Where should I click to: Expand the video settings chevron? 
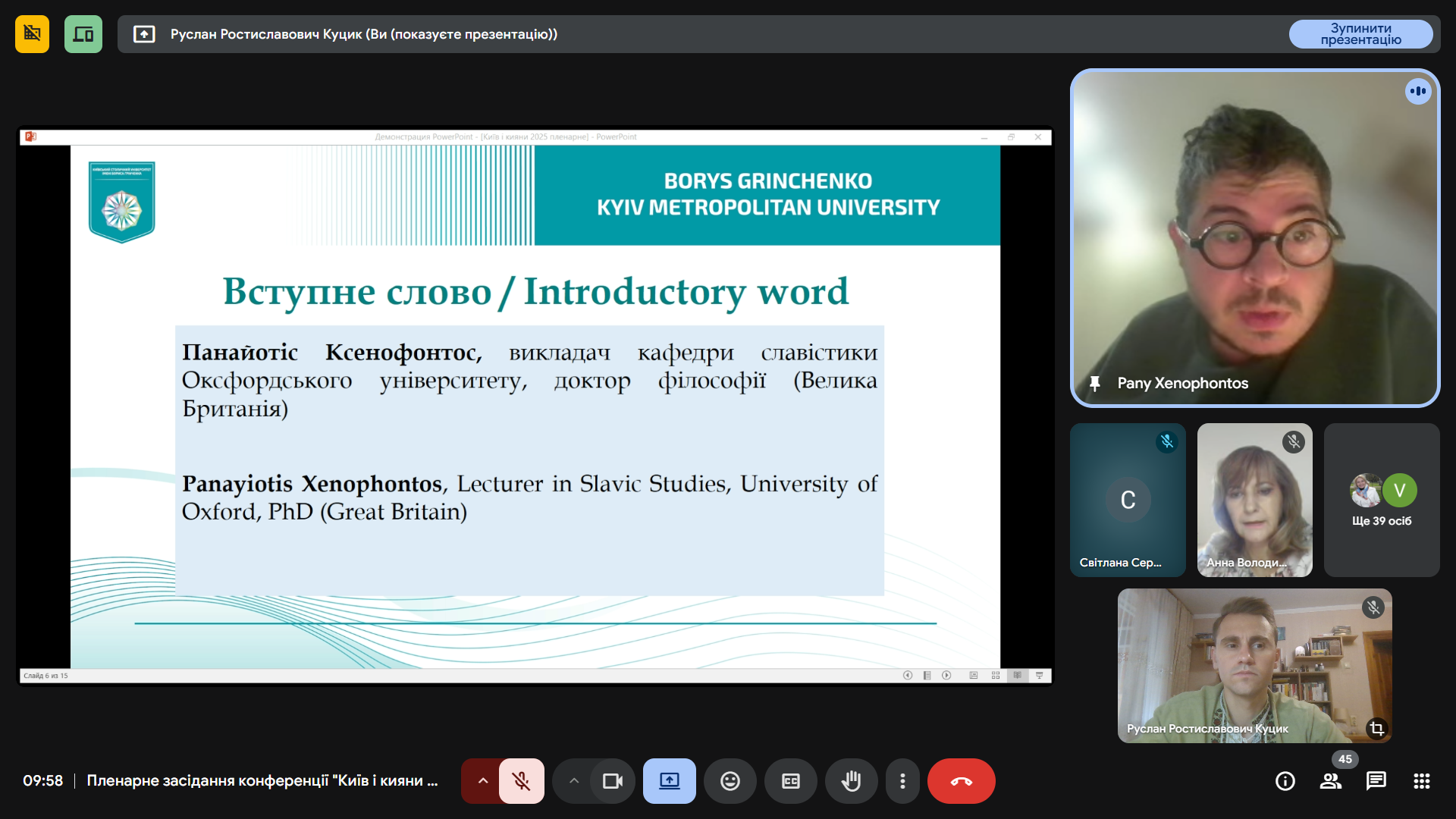point(574,781)
